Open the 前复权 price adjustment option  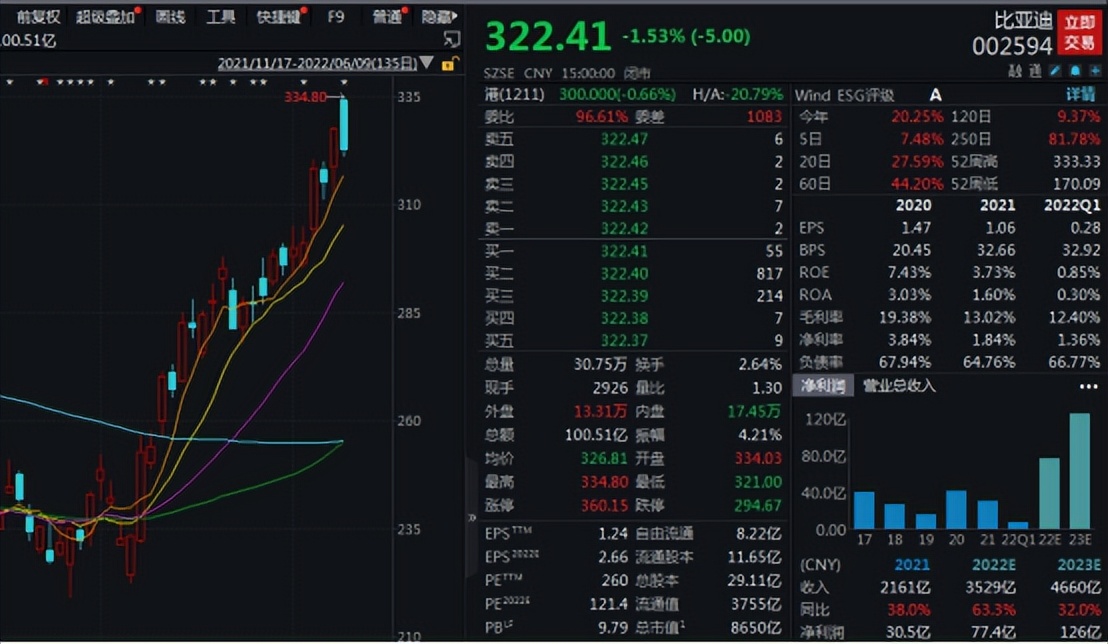pos(37,17)
